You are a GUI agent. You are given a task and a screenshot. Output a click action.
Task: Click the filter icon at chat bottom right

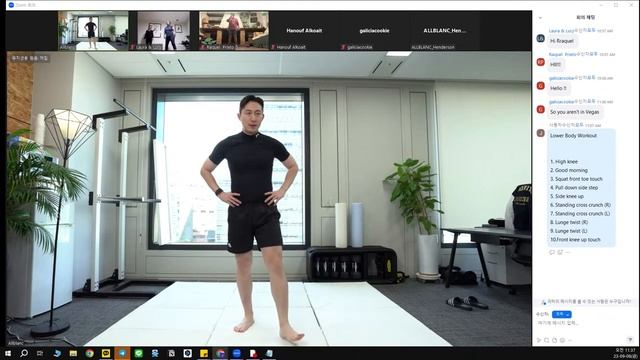click(630, 340)
